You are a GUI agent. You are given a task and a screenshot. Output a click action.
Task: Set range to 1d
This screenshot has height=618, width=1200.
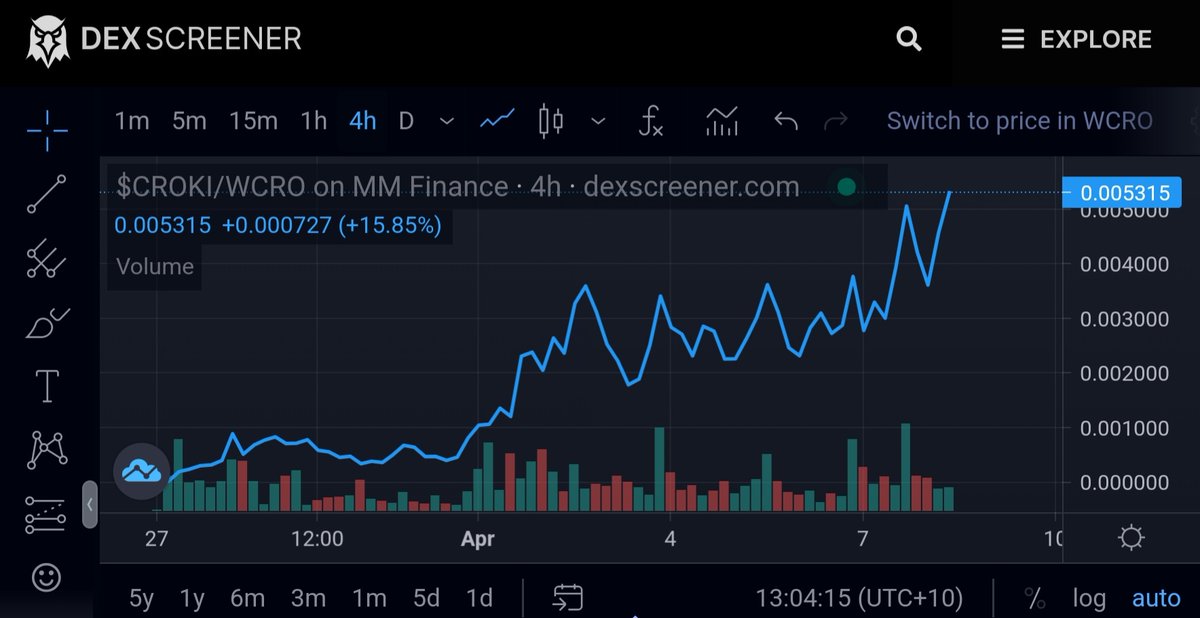tap(479, 598)
